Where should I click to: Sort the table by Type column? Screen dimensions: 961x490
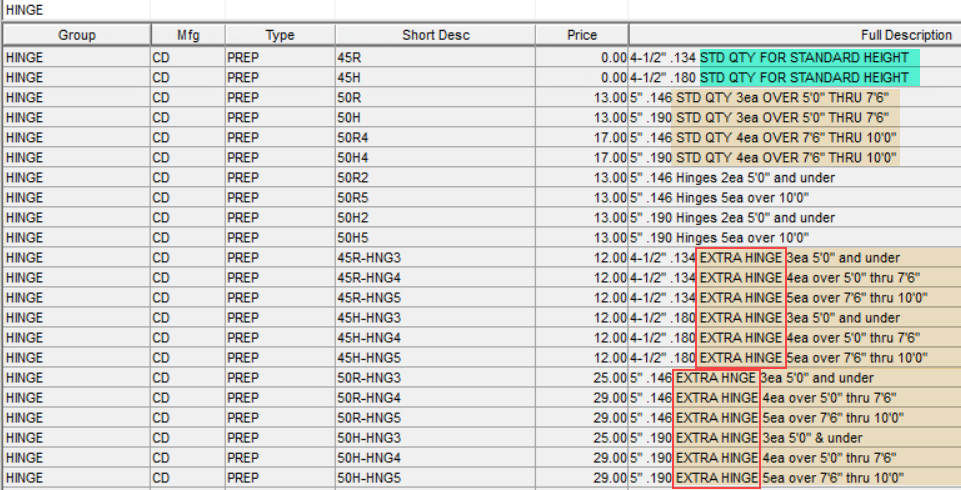(280, 35)
